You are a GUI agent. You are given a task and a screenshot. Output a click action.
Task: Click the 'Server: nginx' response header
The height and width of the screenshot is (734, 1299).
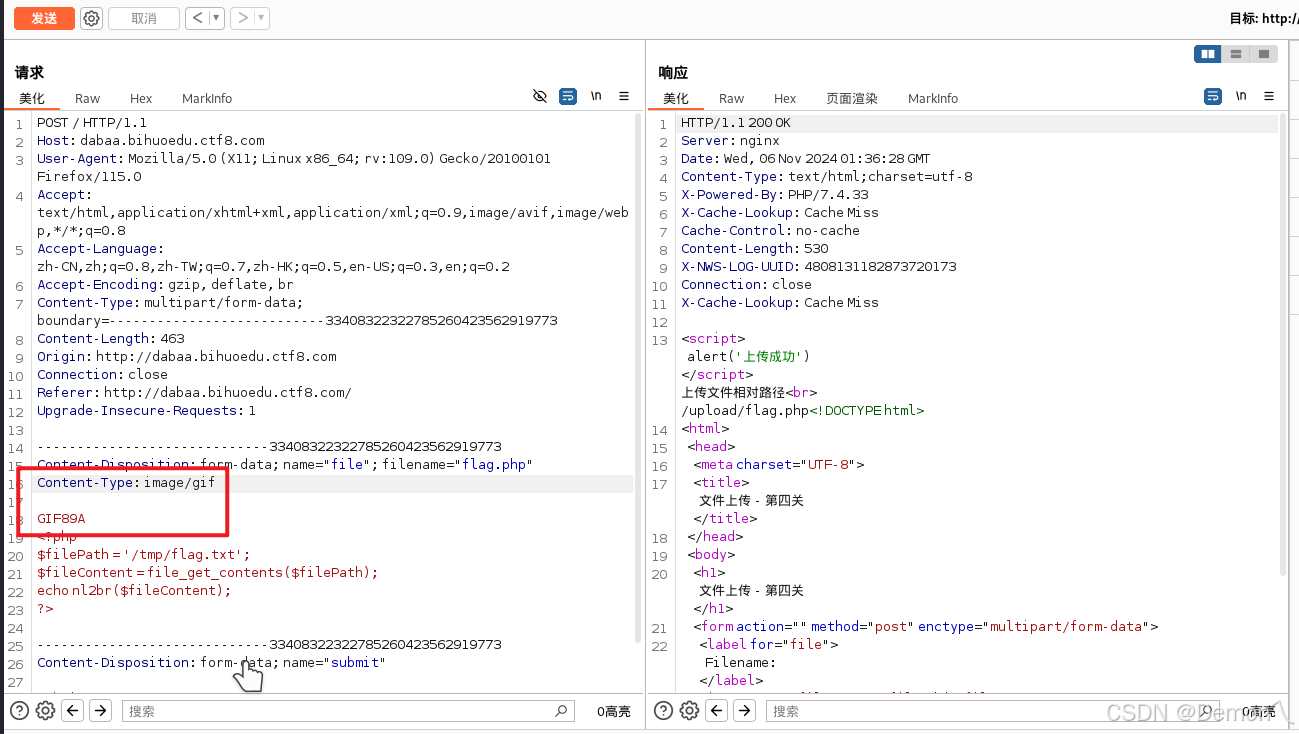tap(730, 141)
